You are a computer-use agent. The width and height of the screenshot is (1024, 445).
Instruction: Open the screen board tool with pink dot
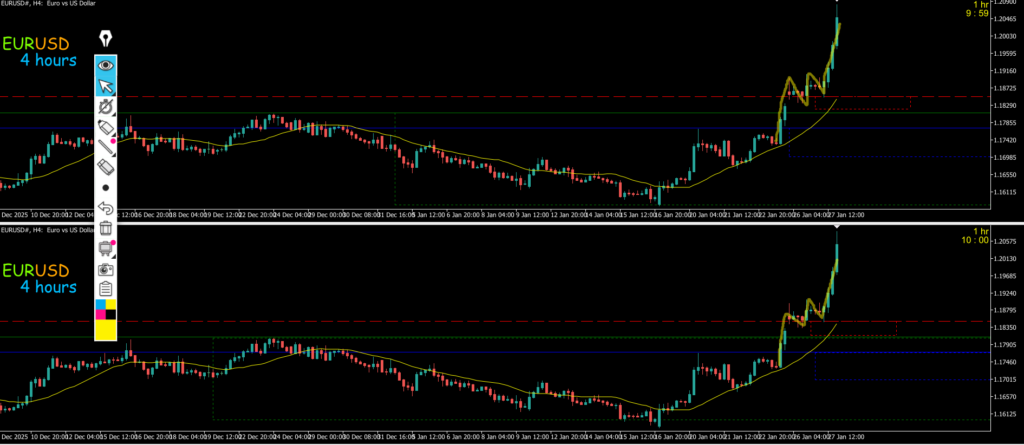[x=106, y=249]
